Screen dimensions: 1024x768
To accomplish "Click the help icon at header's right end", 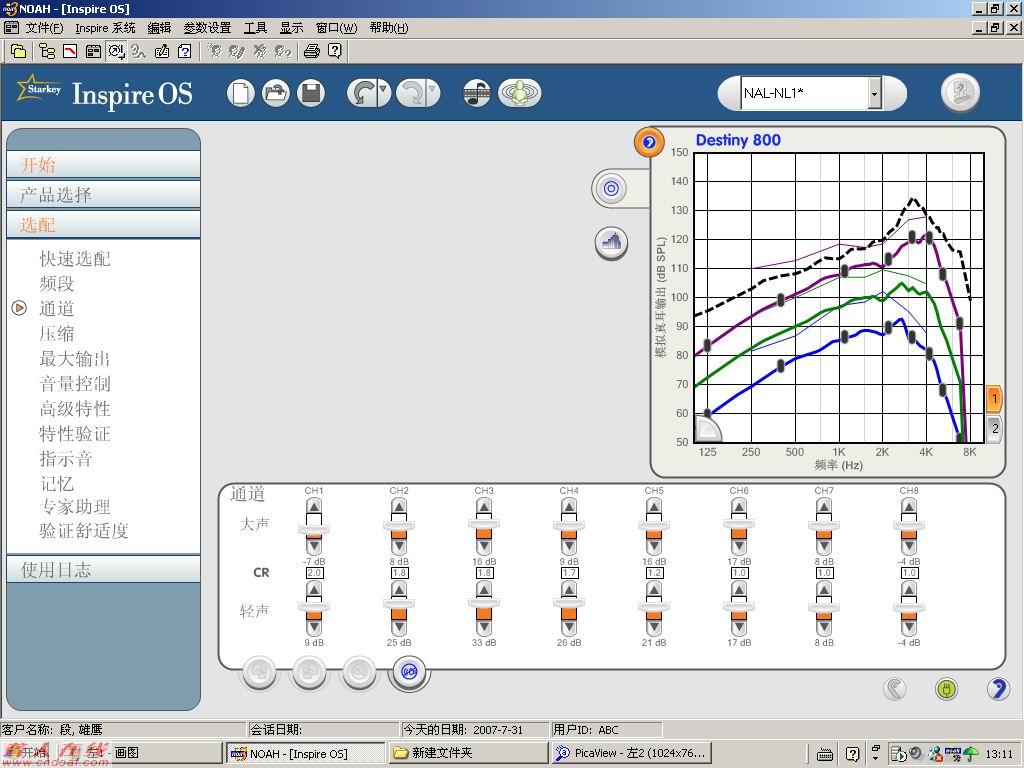I will click(x=960, y=92).
